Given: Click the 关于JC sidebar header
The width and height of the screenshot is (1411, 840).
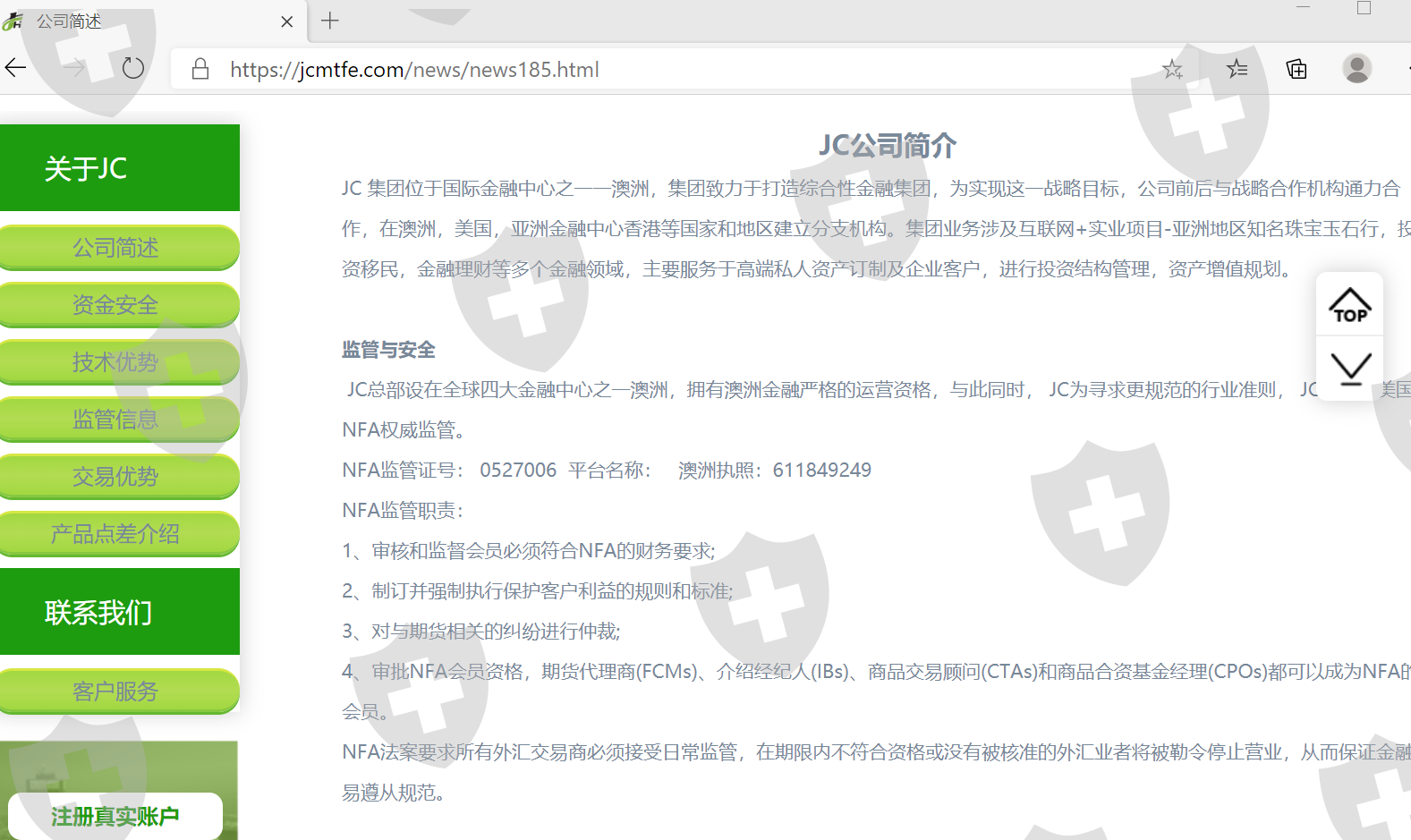Looking at the screenshot, I should pos(120,168).
